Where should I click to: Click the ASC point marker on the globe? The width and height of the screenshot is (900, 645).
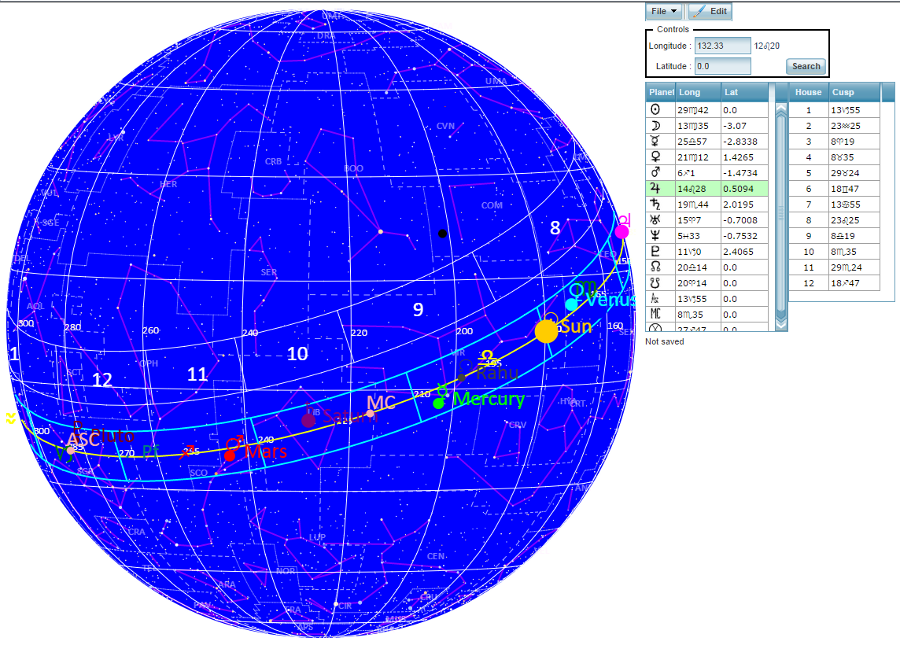(x=70, y=450)
